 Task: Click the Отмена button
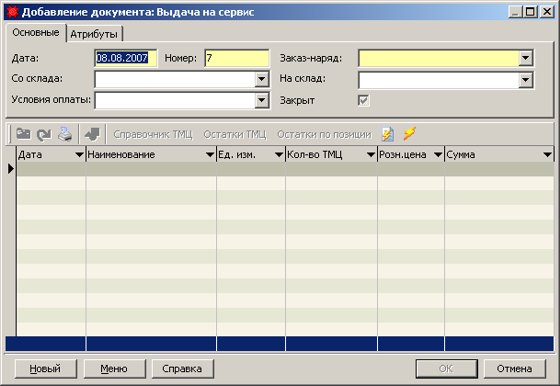tap(514, 369)
